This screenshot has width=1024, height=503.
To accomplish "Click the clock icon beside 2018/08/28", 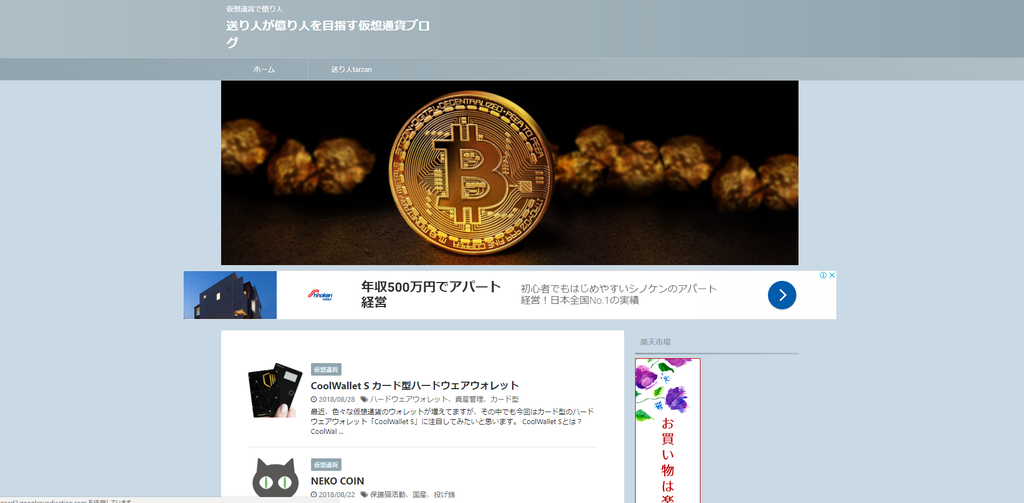I will click(x=313, y=399).
